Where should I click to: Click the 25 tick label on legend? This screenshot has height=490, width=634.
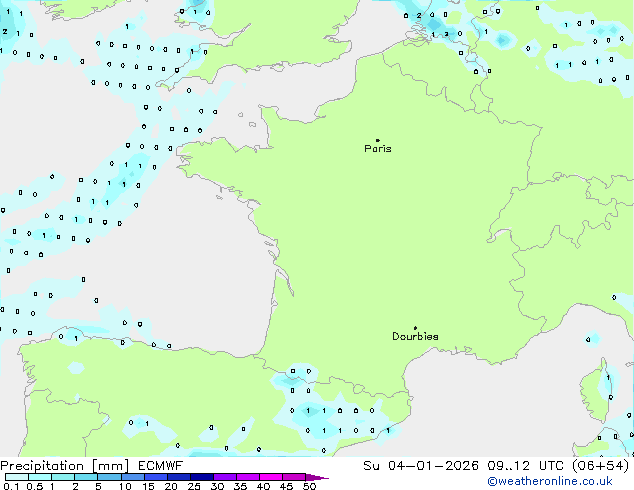point(194,487)
